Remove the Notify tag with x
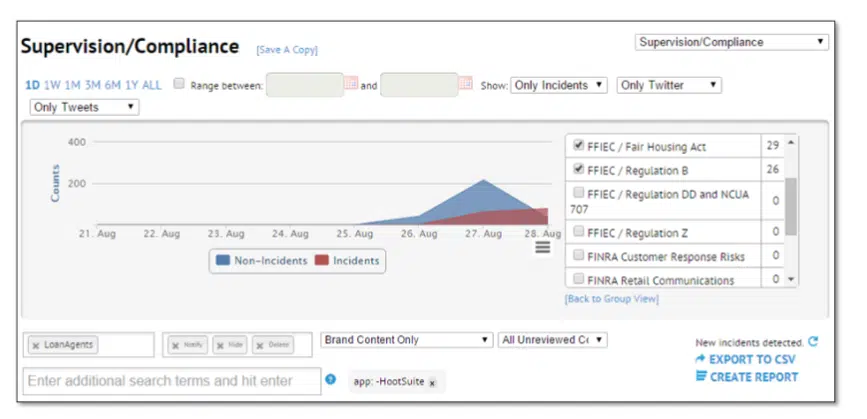The image size is (867, 419). click(x=176, y=345)
